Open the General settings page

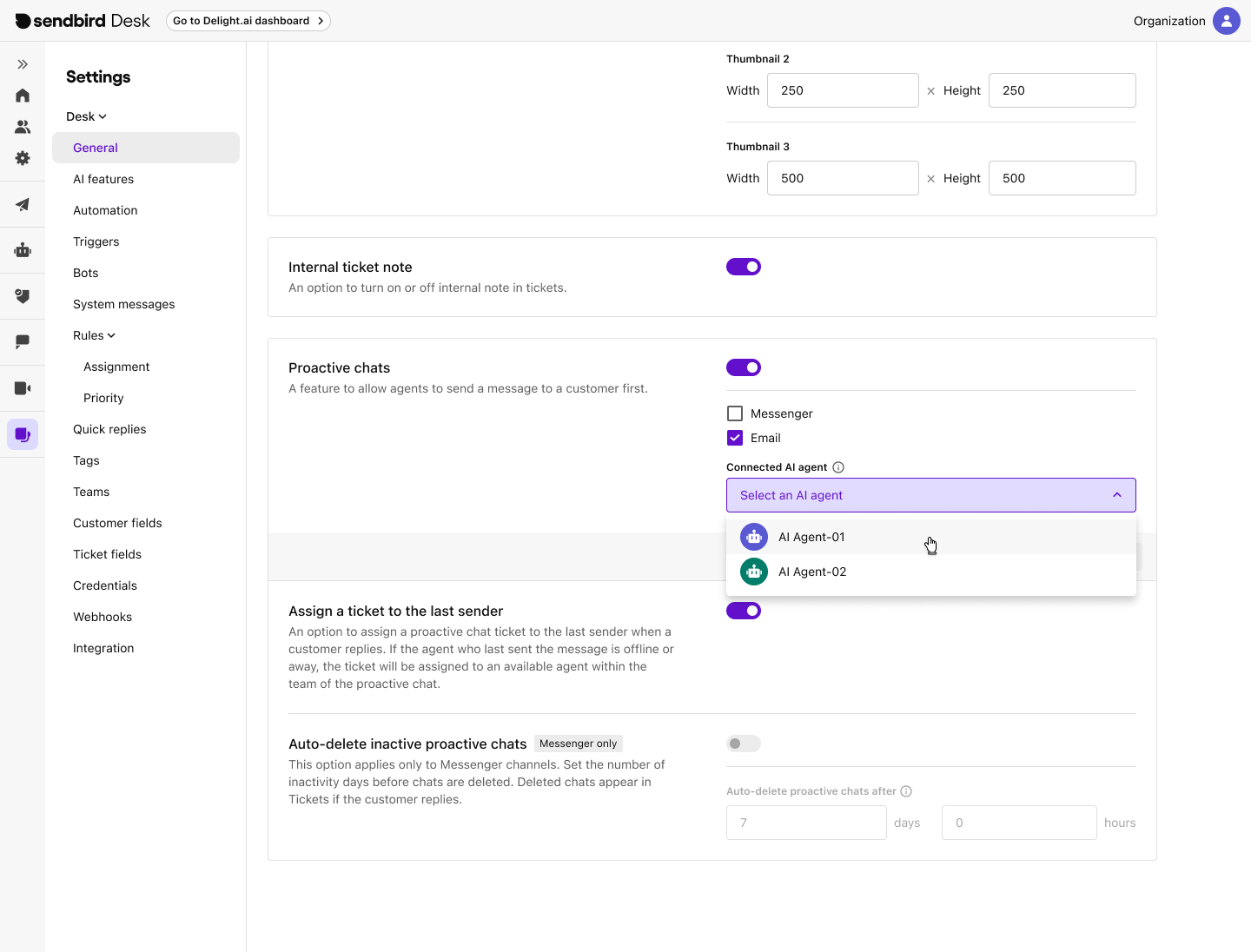[x=96, y=148]
